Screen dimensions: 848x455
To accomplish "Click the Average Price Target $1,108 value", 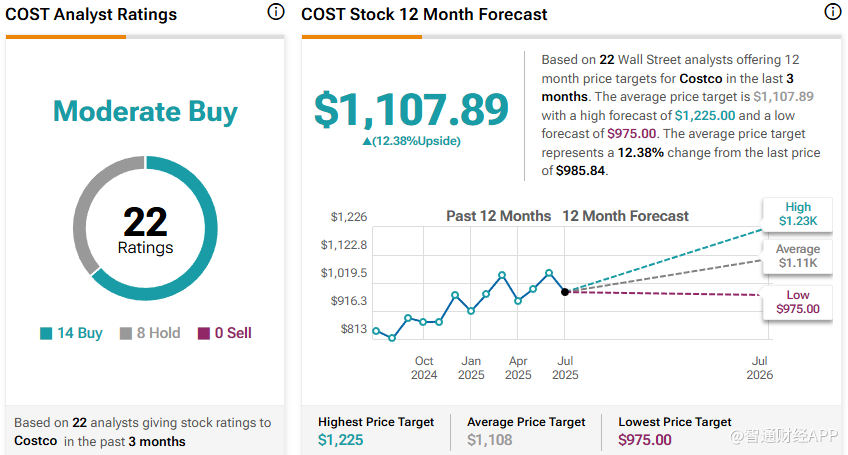I will 490,440.
